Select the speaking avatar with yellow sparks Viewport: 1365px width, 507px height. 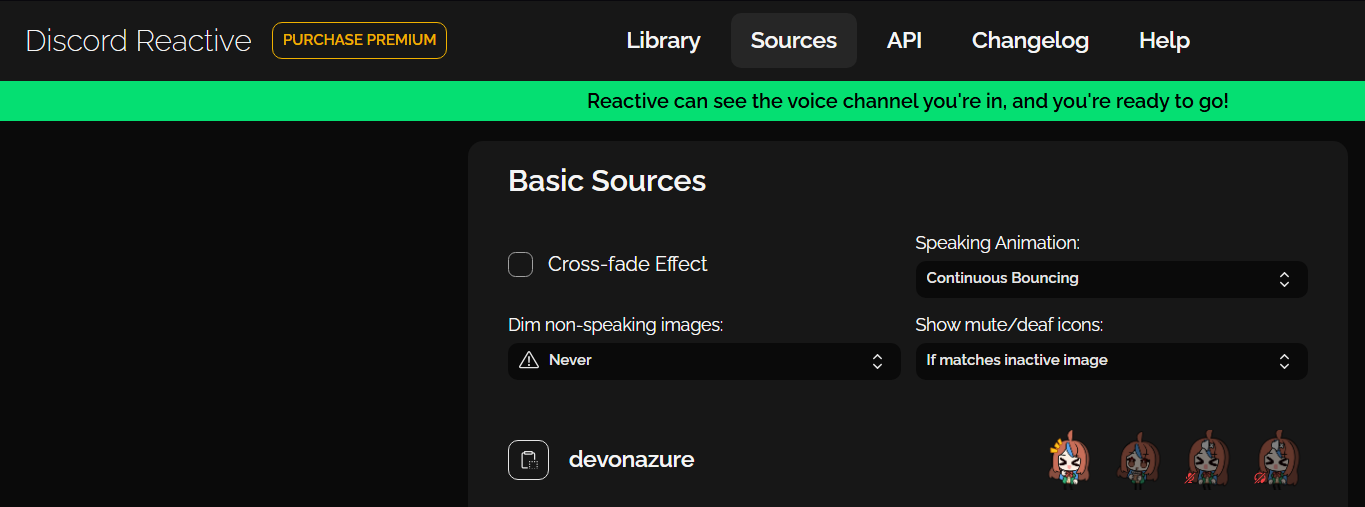pyautogui.click(x=1069, y=460)
